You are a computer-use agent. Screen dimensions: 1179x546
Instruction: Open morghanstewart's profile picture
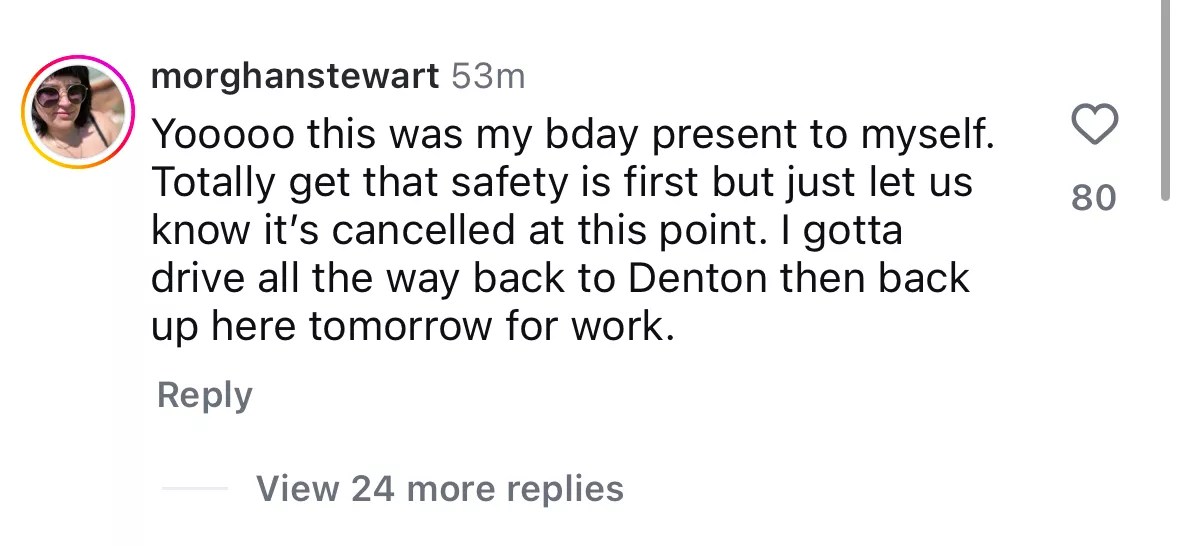point(79,110)
